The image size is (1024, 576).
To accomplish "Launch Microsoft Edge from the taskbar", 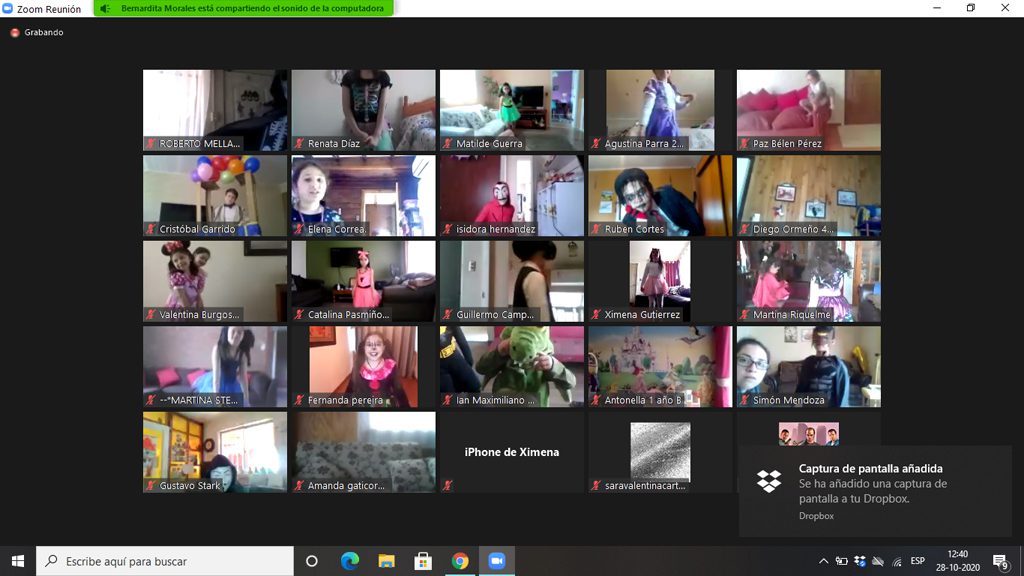I will point(349,561).
